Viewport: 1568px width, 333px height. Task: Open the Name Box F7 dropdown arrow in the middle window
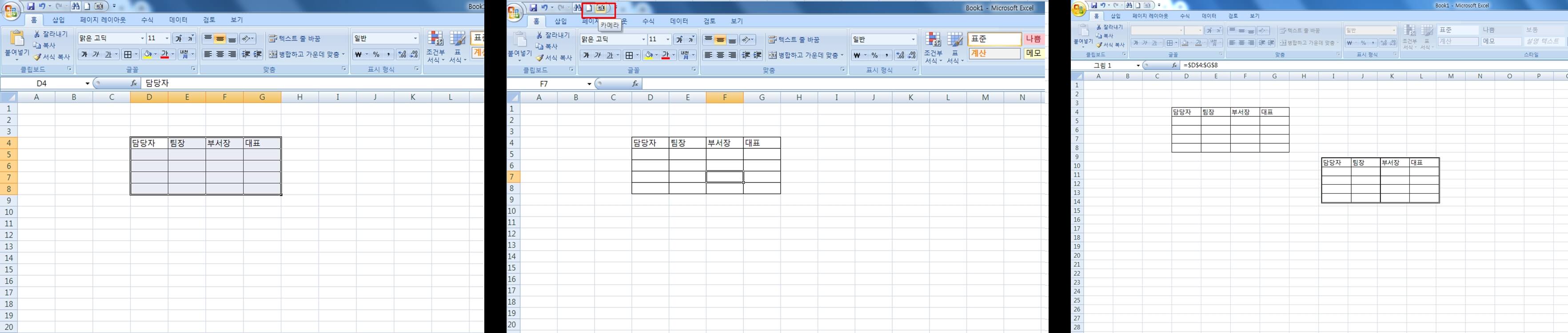tap(589, 84)
